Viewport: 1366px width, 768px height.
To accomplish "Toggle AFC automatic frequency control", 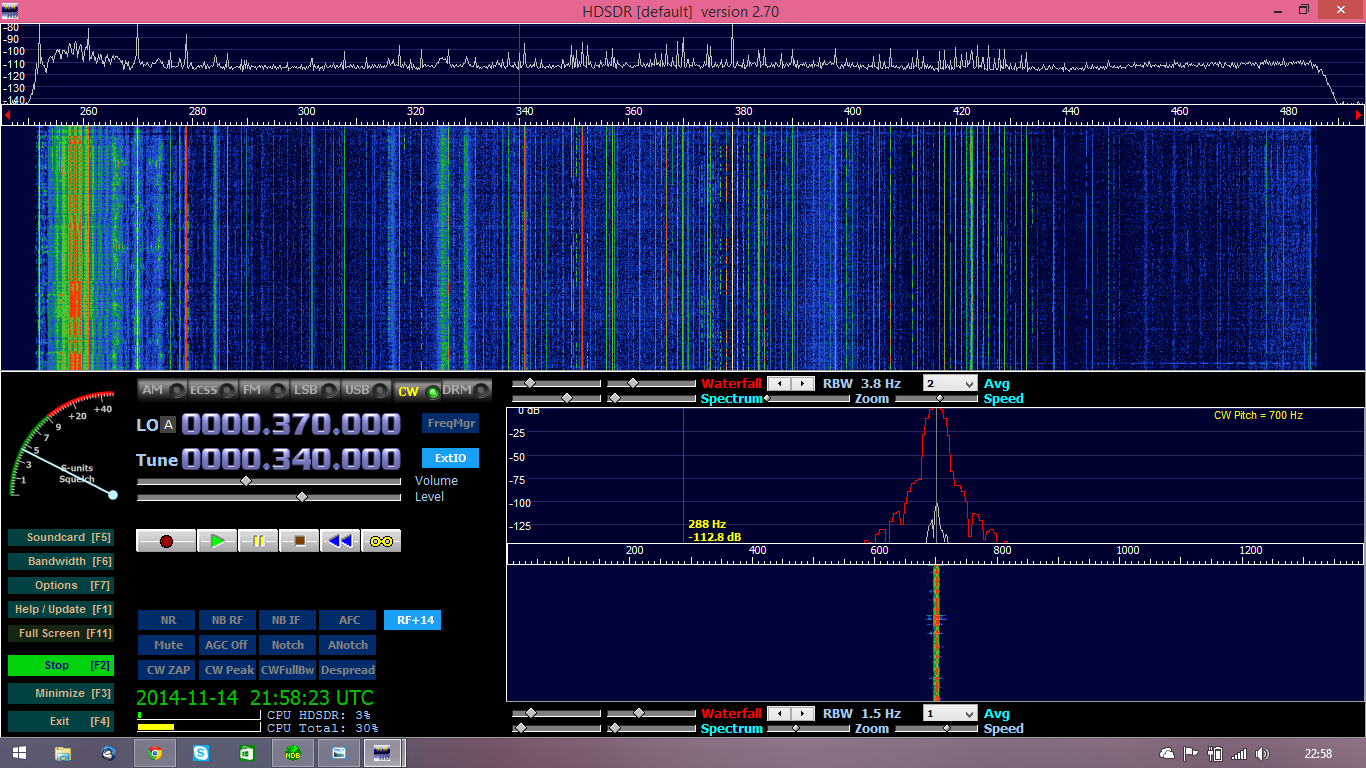I will pos(349,620).
